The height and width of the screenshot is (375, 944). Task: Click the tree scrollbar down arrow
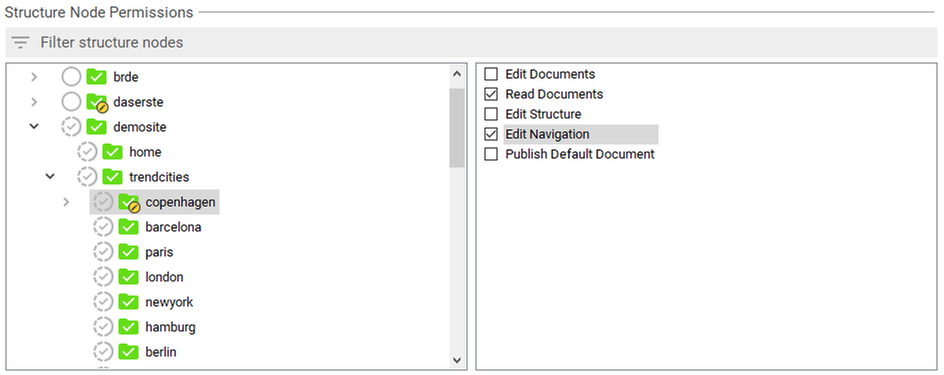tap(456, 361)
